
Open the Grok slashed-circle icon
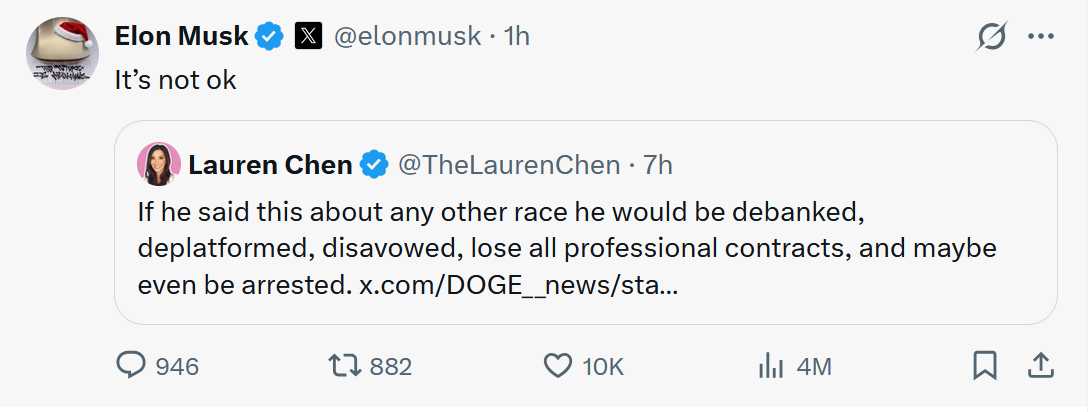pos(991,37)
